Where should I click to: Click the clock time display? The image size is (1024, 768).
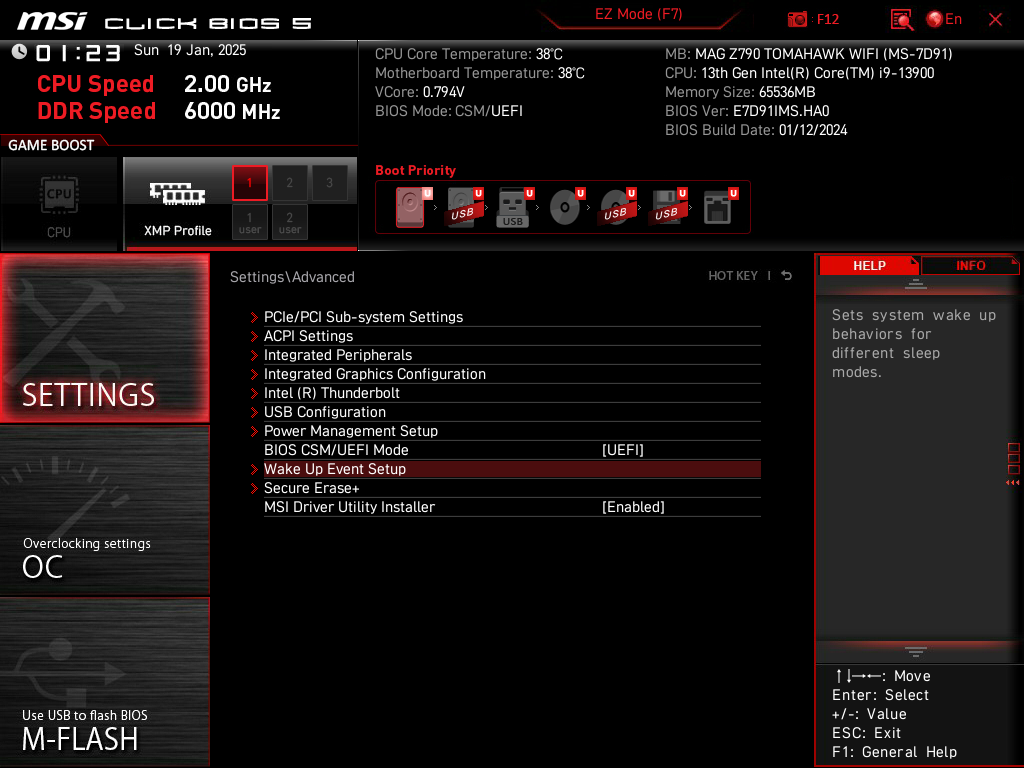78,52
